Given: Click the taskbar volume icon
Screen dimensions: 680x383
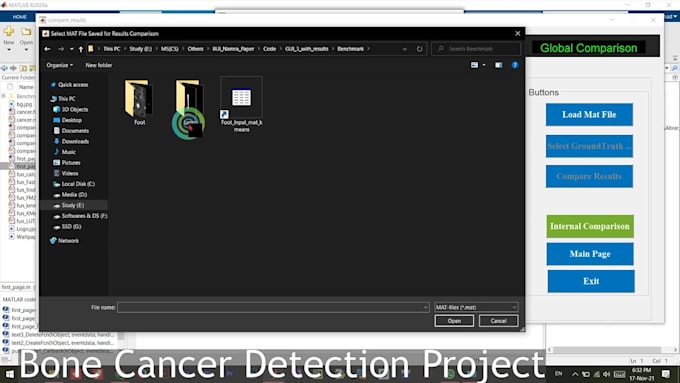Looking at the screenshot, I should click(606, 374).
